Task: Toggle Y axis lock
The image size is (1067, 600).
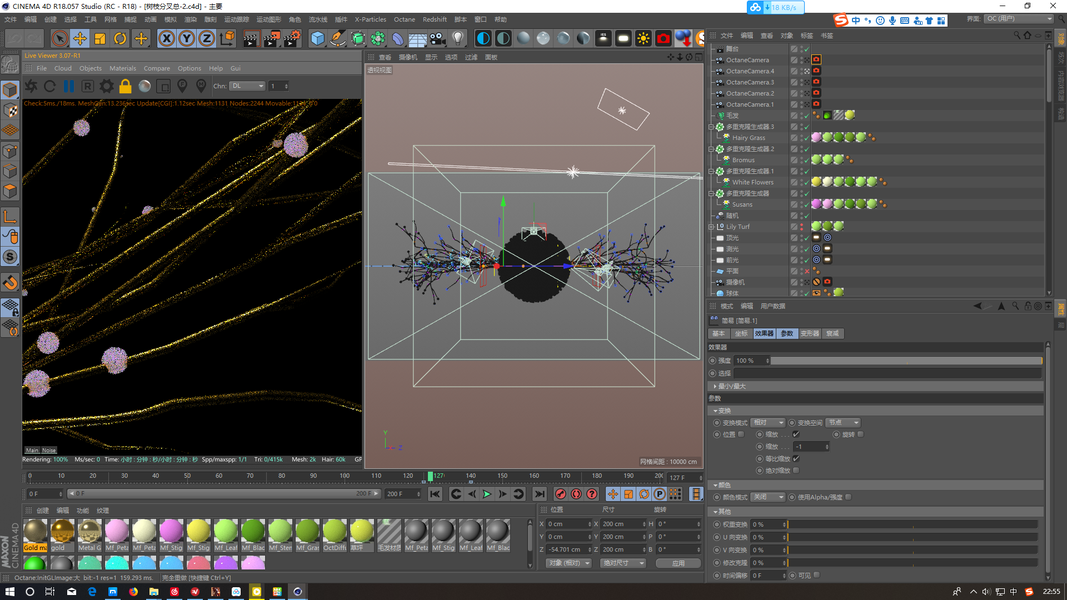Action: (x=186, y=39)
